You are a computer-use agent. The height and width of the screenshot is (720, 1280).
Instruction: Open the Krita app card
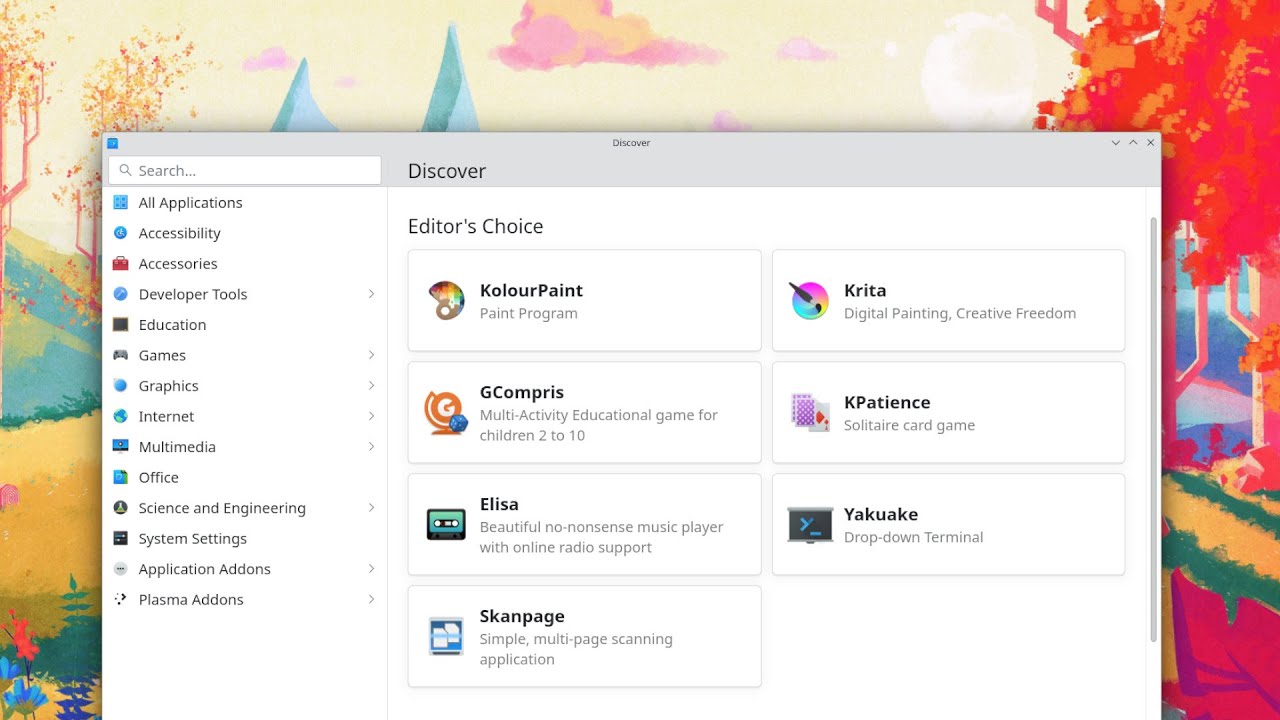tap(948, 301)
